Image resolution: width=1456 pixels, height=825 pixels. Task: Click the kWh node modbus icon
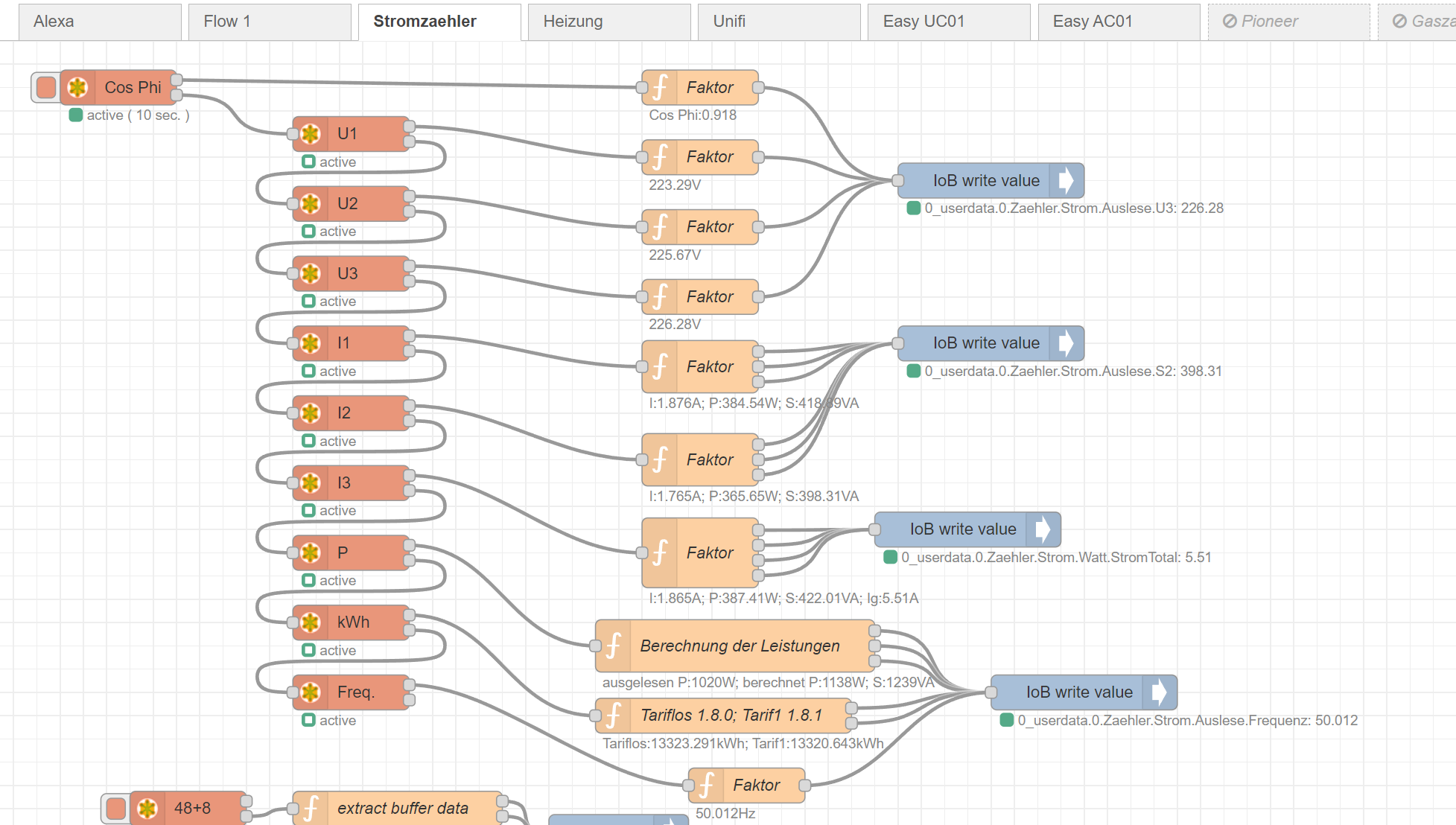pyautogui.click(x=310, y=622)
